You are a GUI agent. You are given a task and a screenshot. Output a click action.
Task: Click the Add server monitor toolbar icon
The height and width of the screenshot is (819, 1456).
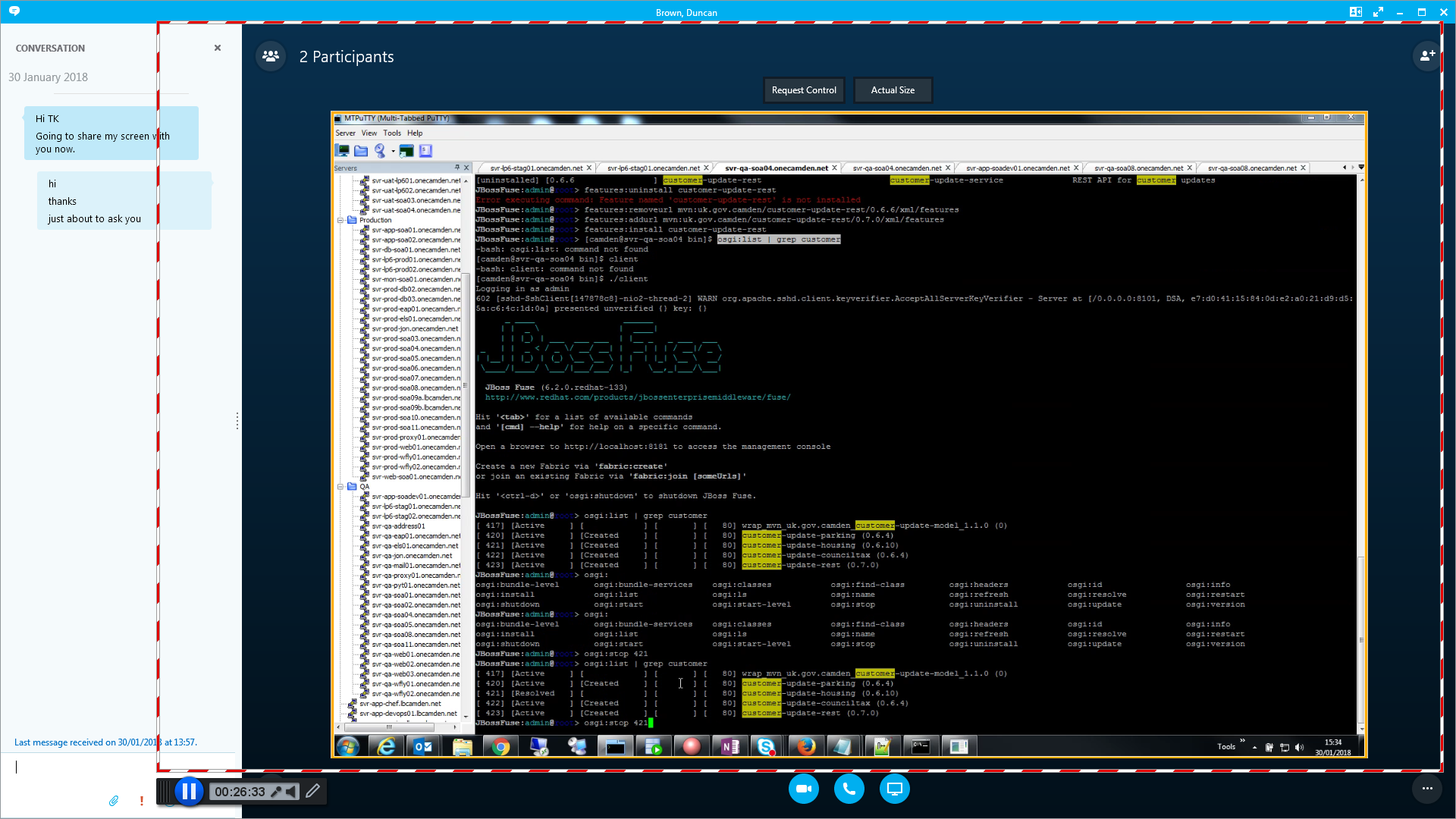tap(343, 151)
